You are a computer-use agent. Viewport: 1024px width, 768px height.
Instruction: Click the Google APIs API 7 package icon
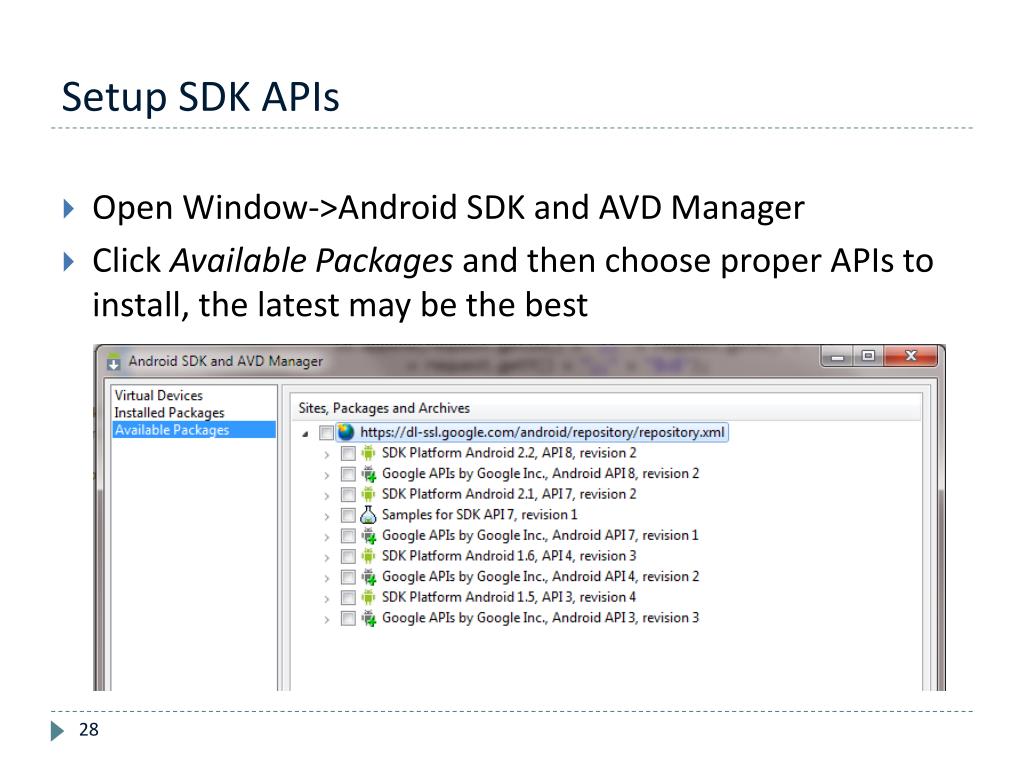[368, 536]
